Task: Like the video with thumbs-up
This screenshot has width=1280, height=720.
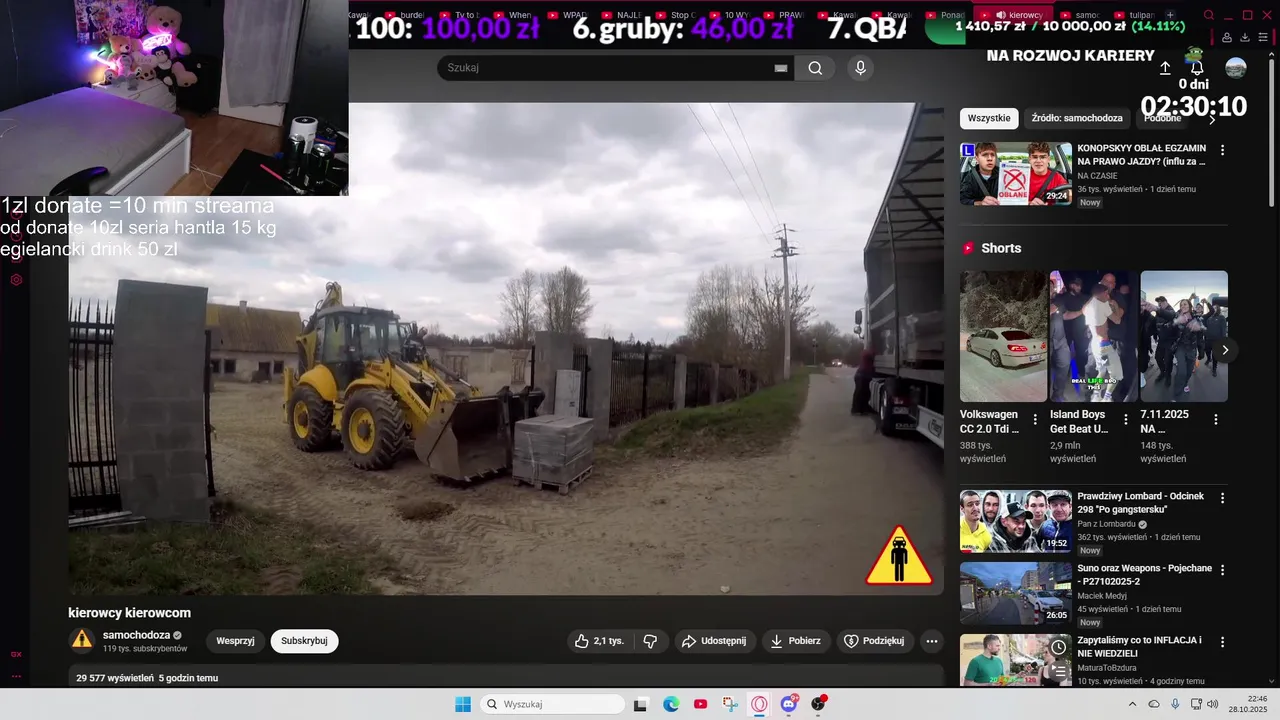Action: pos(598,641)
